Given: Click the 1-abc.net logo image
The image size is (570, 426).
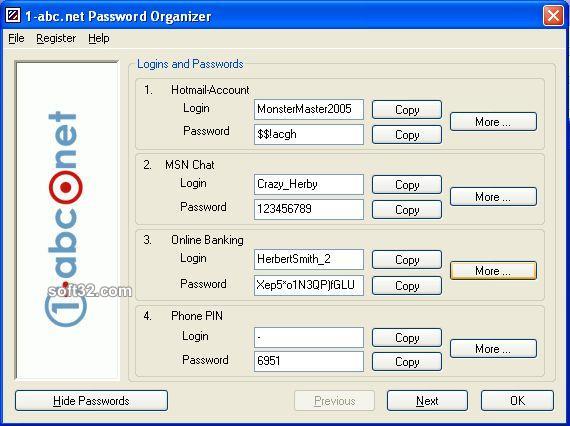Looking at the screenshot, I should [67, 221].
